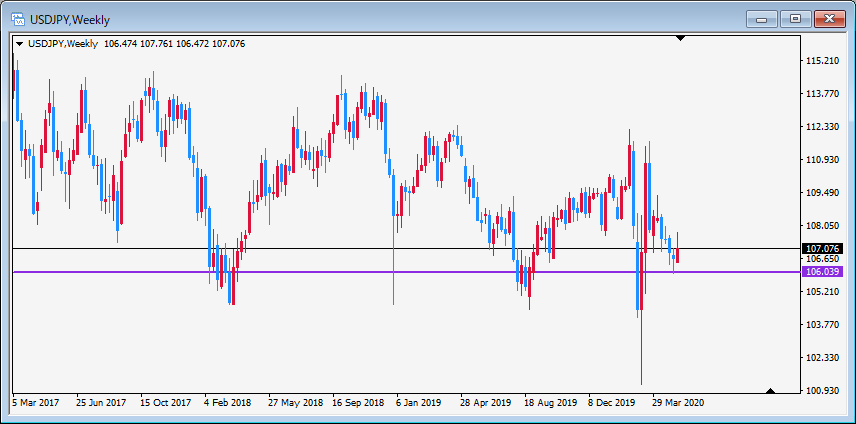Image resolution: width=856 pixels, height=424 pixels.
Task: Click the USDJPY,Weekly window title text
Action: tap(70, 20)
